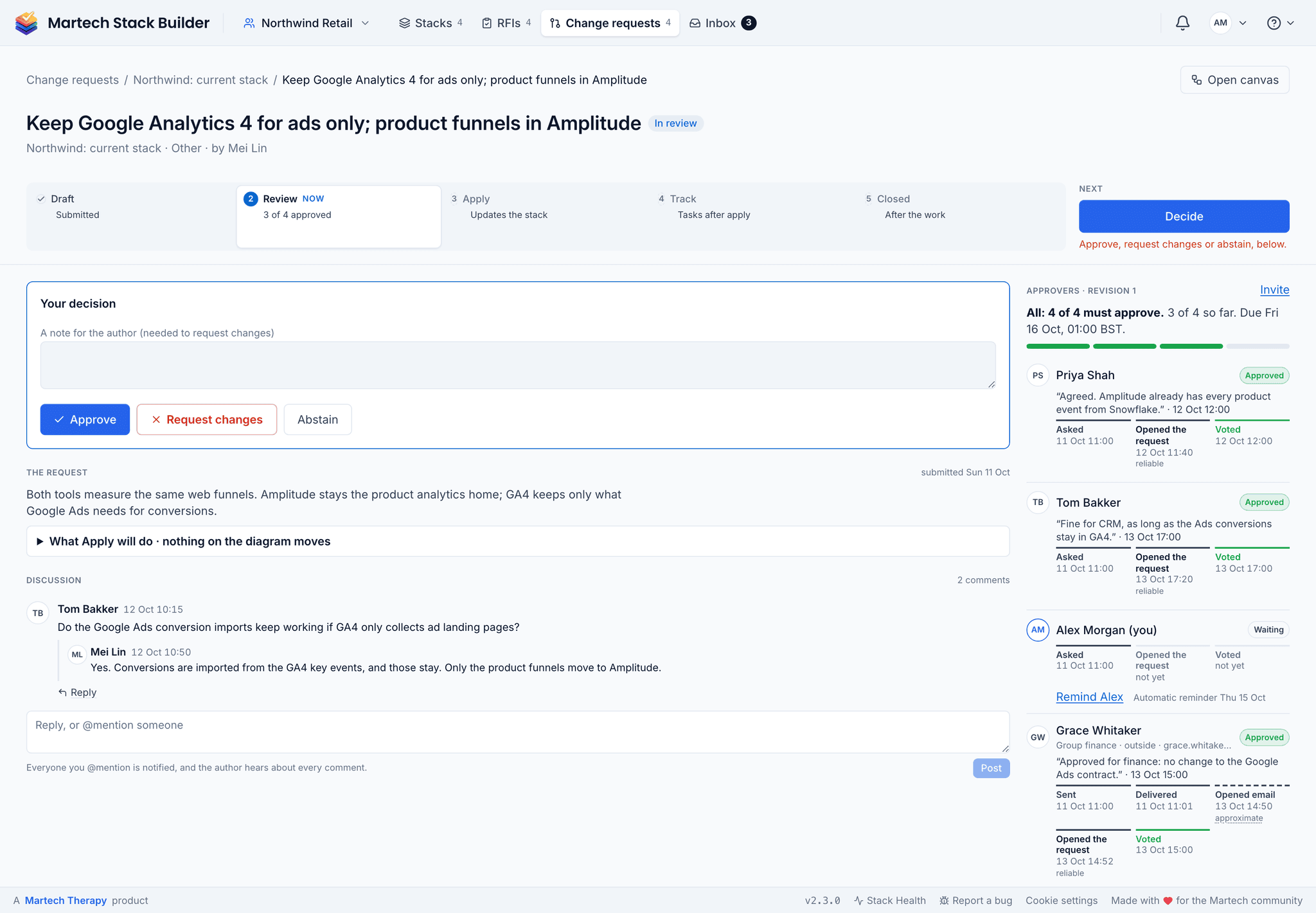Expand the What Apply will do section
The image size is (1316, 913).
(518, 542)
